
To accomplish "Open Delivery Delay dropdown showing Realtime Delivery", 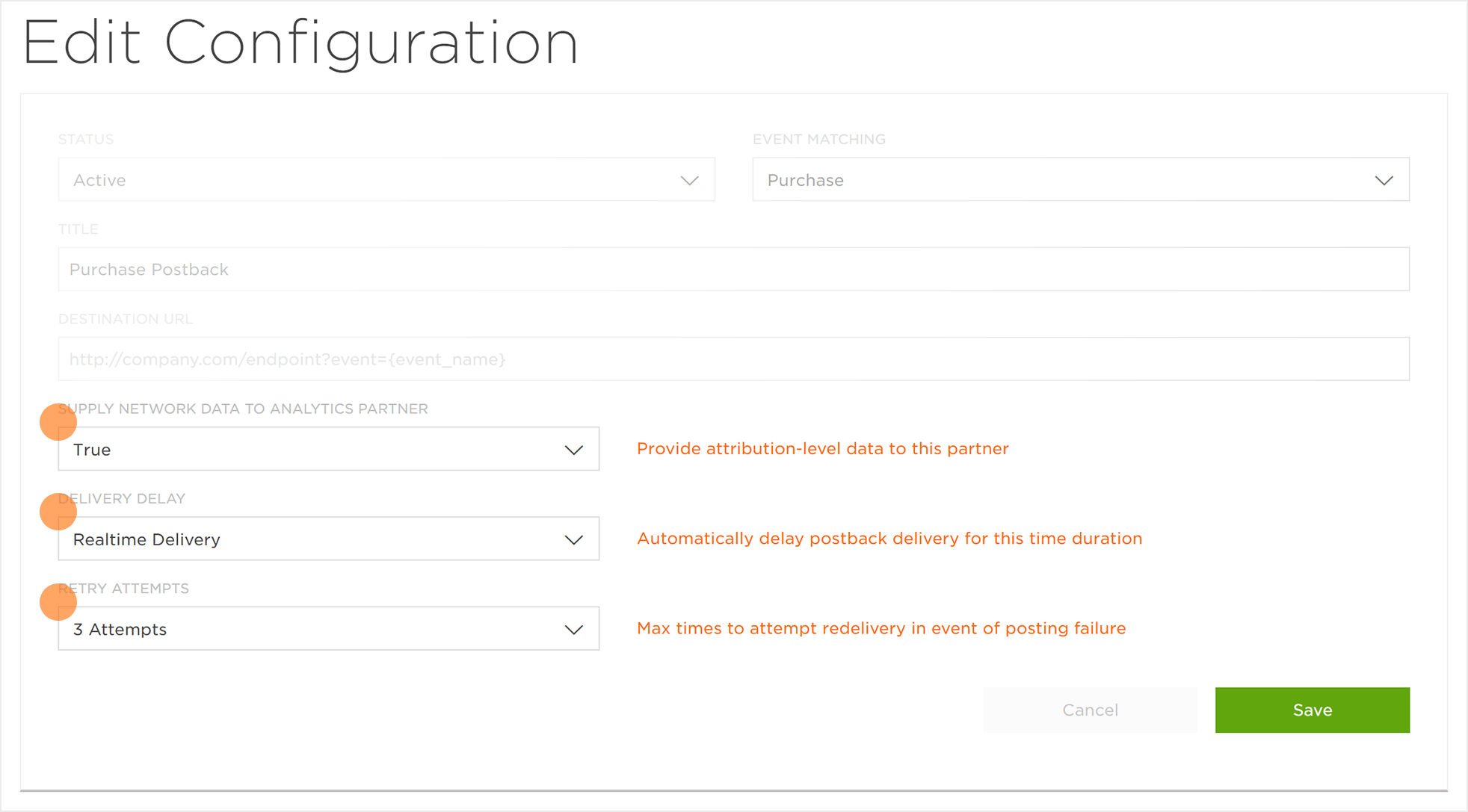I will [x=314, y=539].
